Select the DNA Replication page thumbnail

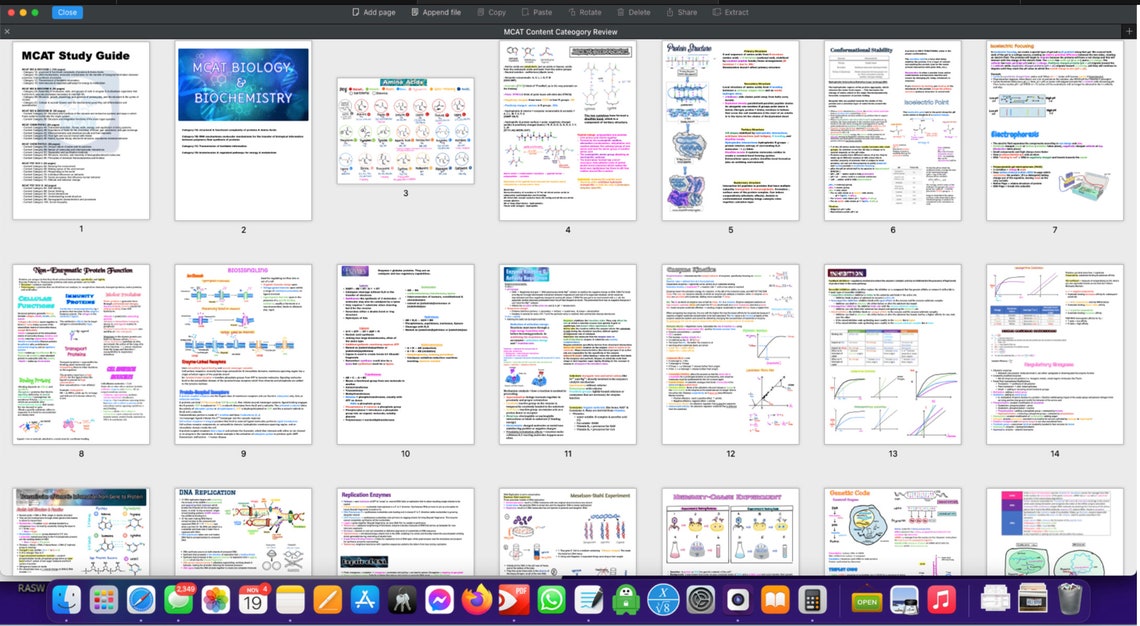pos(243,531)
